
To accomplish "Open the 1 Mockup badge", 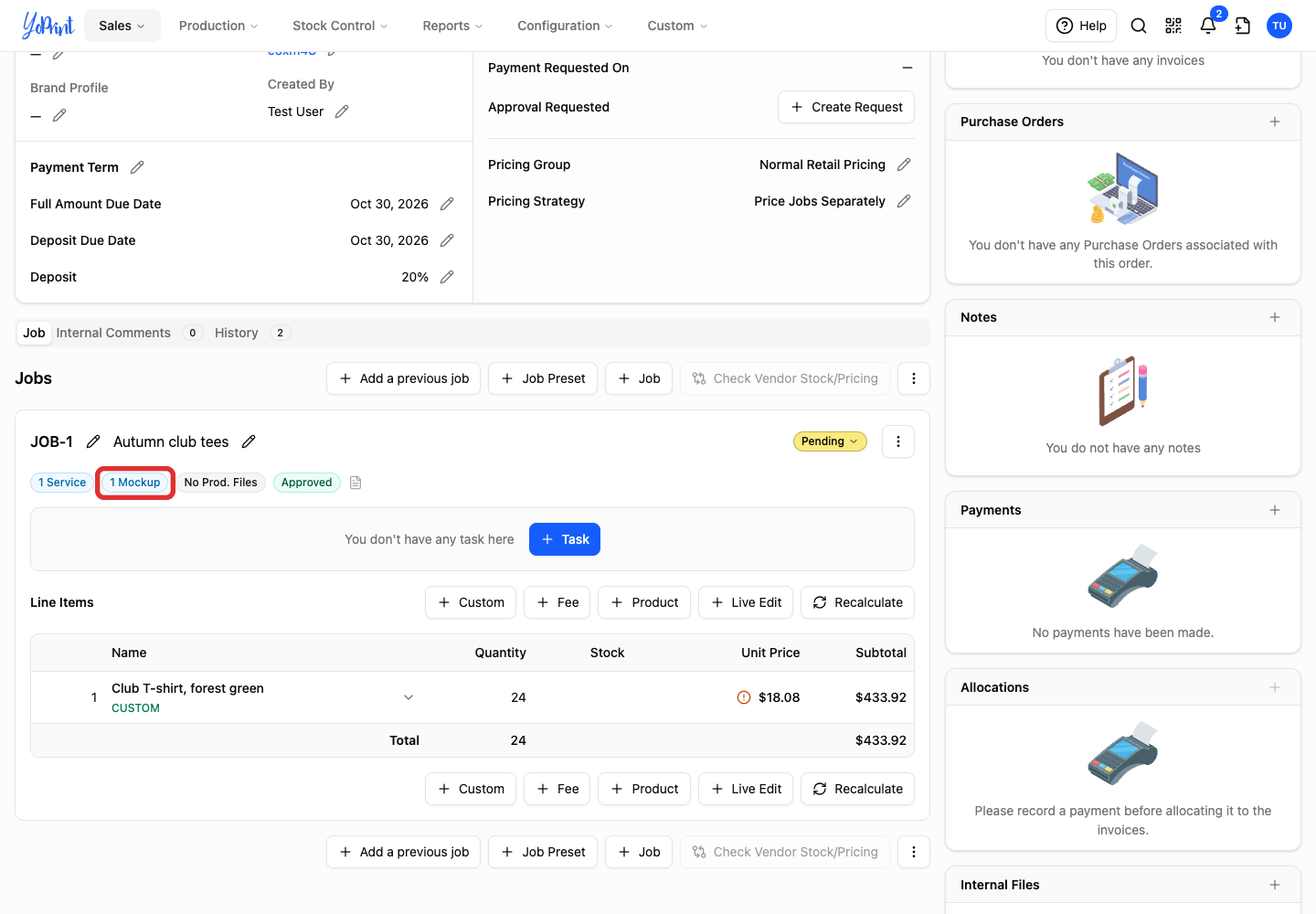I will click(x=135, y=483).
